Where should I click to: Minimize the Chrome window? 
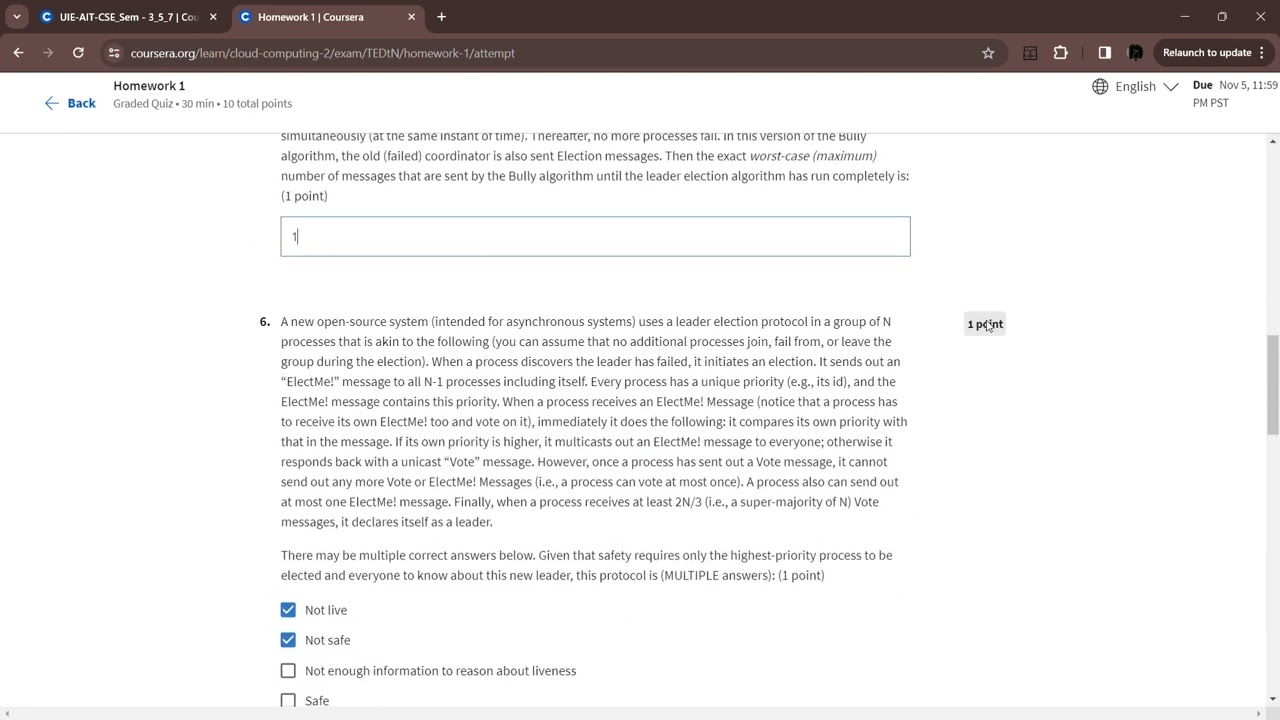pyautogui.click(x=1184, y=17)
